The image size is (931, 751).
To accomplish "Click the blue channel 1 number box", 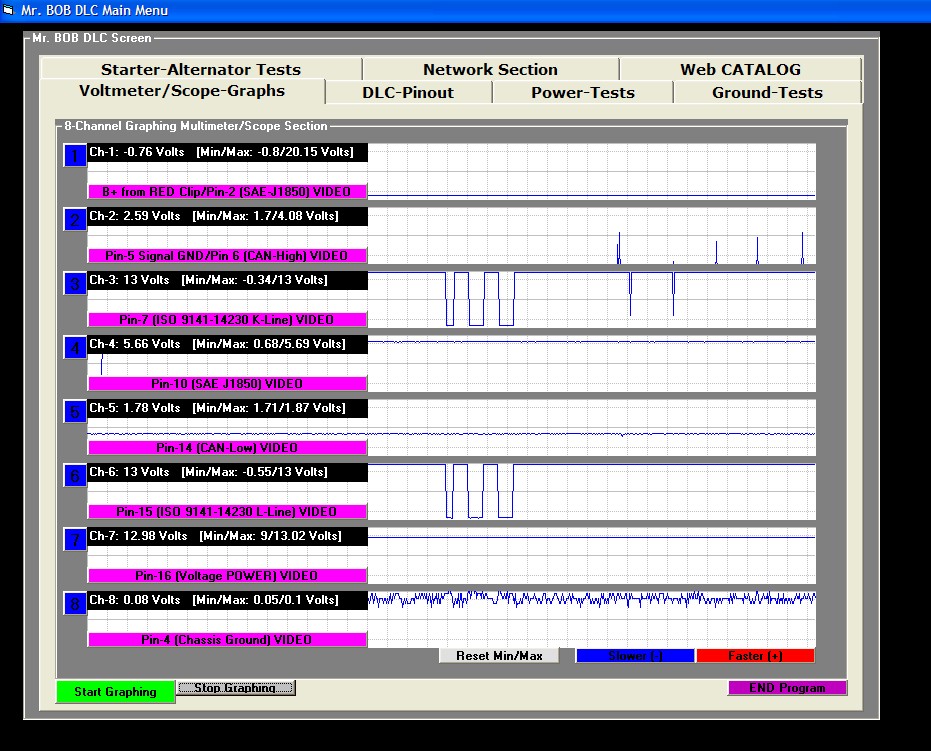I will [75, 156].
